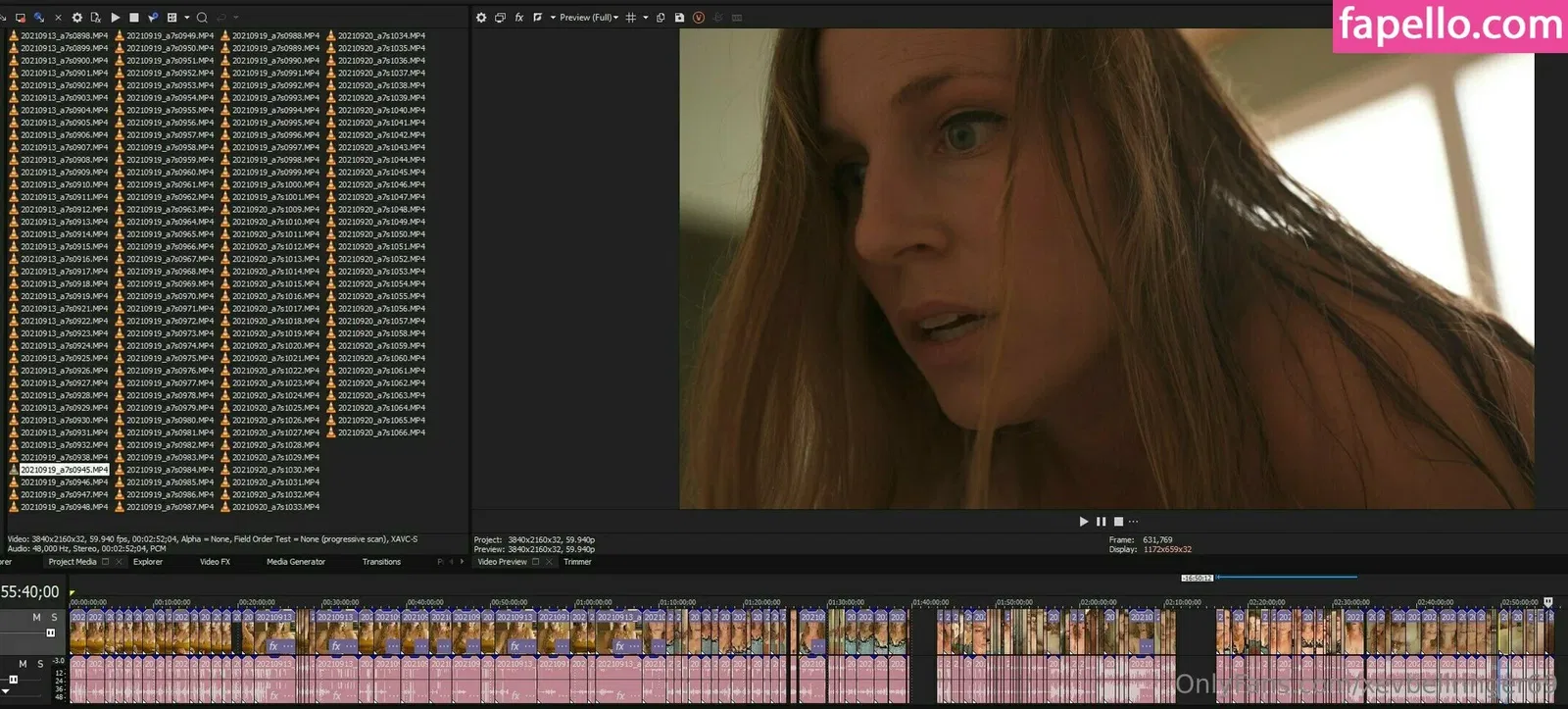Expand the Project Media views dropdown arrow
The image size is (1568, 709).
click(x=186, y=18)
